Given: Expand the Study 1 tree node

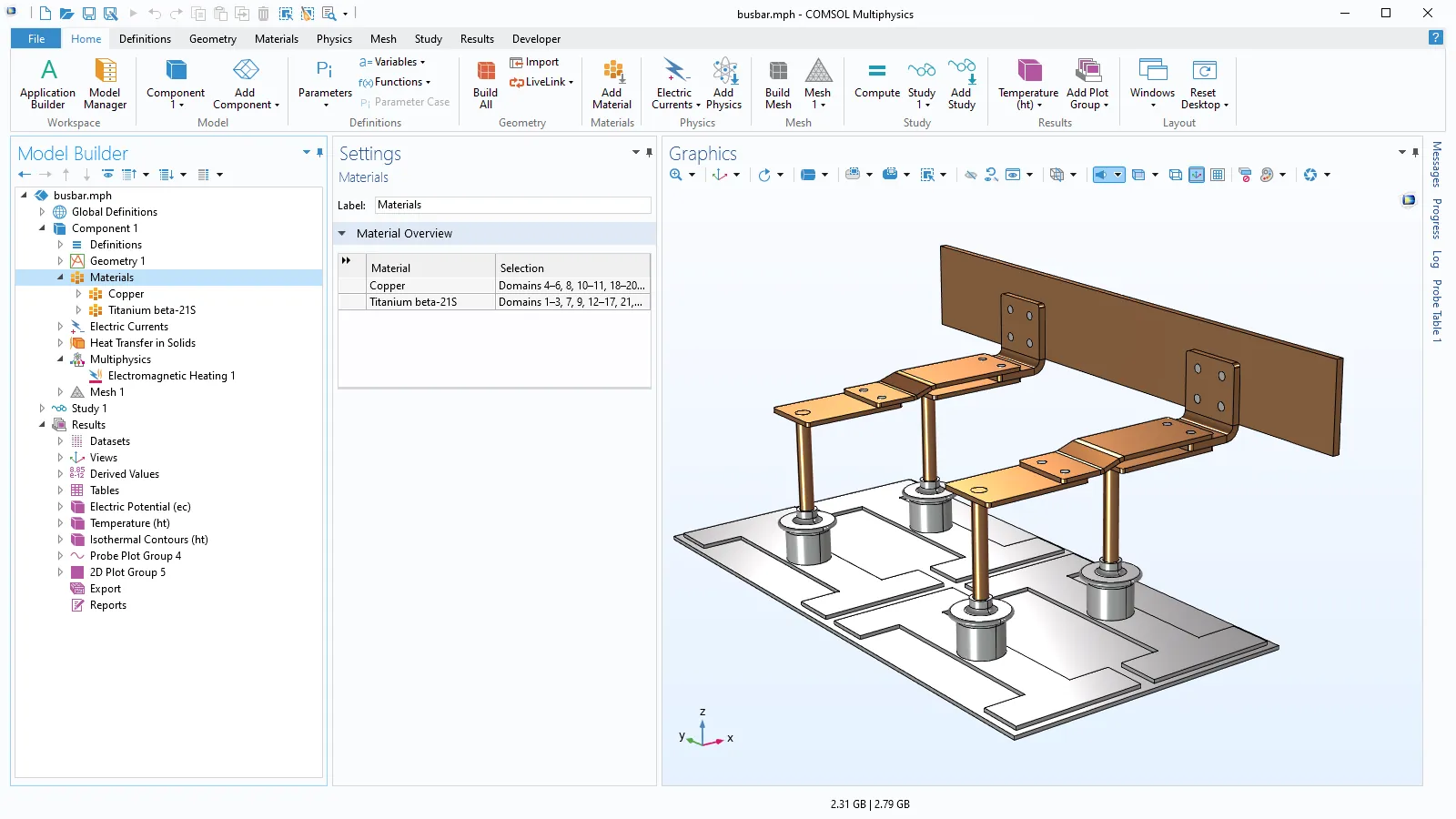Looking at the screenshot, I should pyautogui.click(x=42, y=409).
